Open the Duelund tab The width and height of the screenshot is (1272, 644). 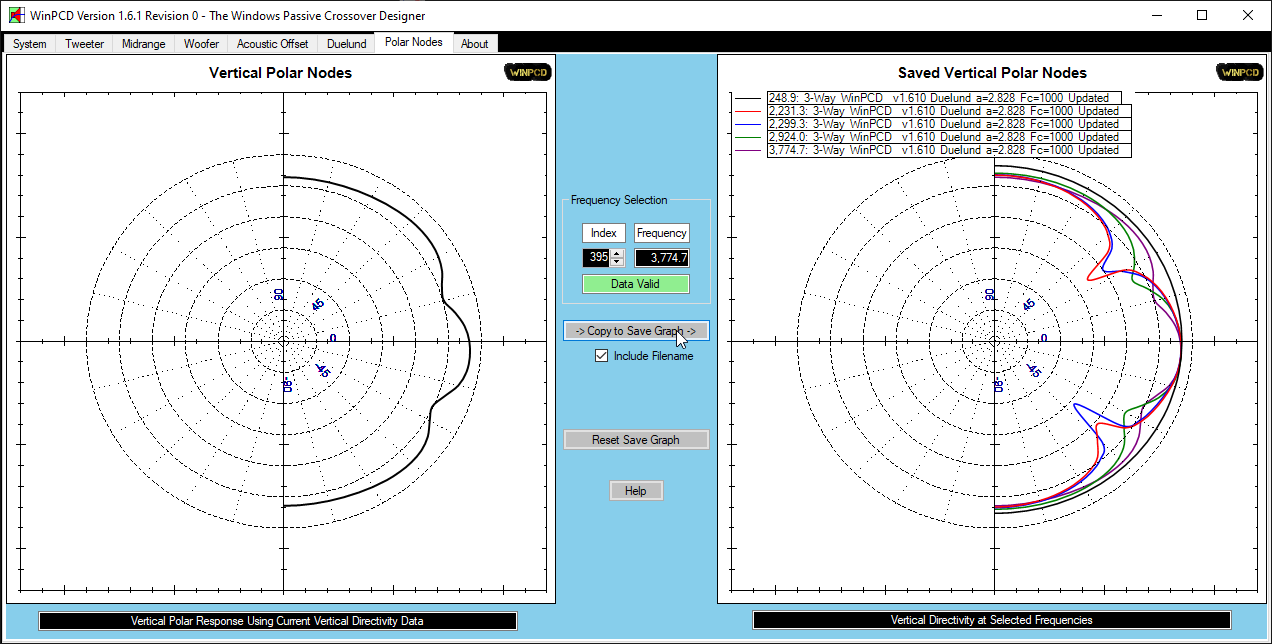click(346, 44)
